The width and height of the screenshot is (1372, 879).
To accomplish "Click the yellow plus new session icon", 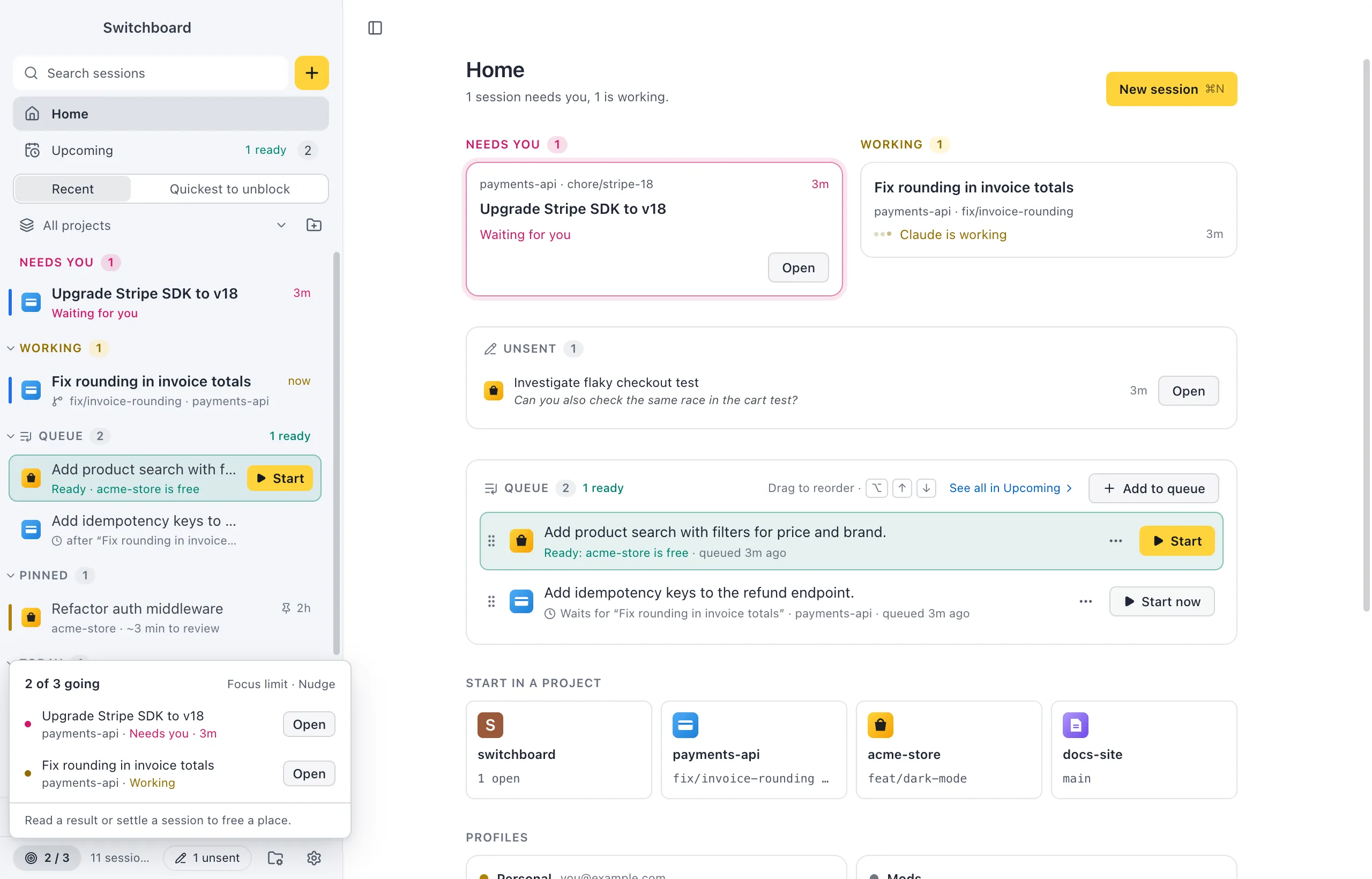I will (x=311, y=72).
